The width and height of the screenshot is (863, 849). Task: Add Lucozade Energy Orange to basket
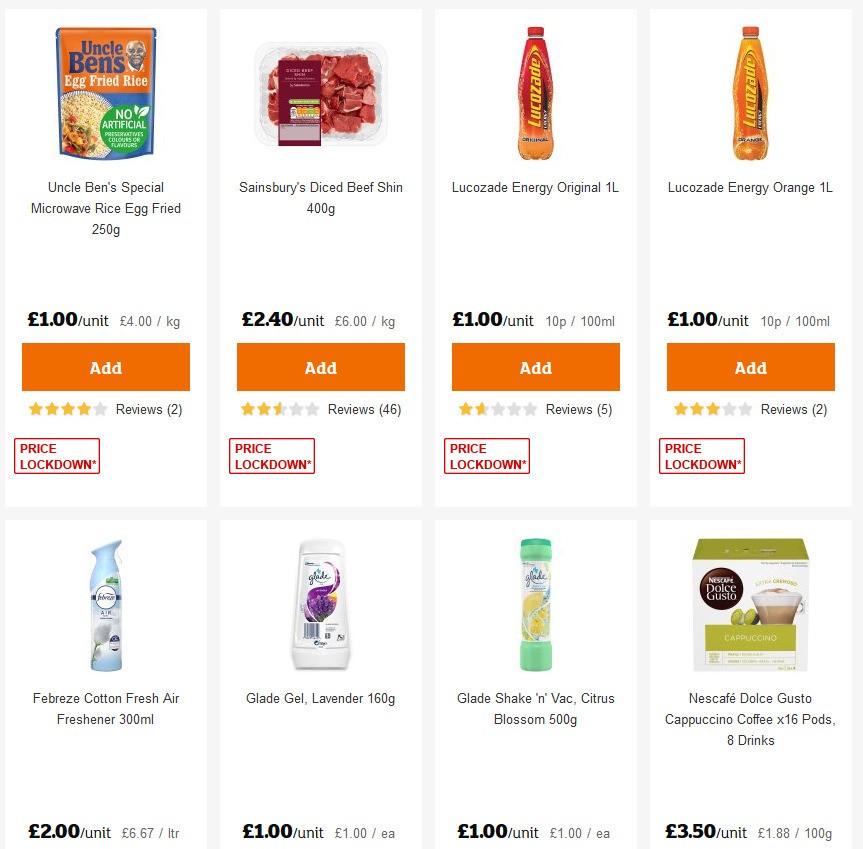(x=750, y=367)
